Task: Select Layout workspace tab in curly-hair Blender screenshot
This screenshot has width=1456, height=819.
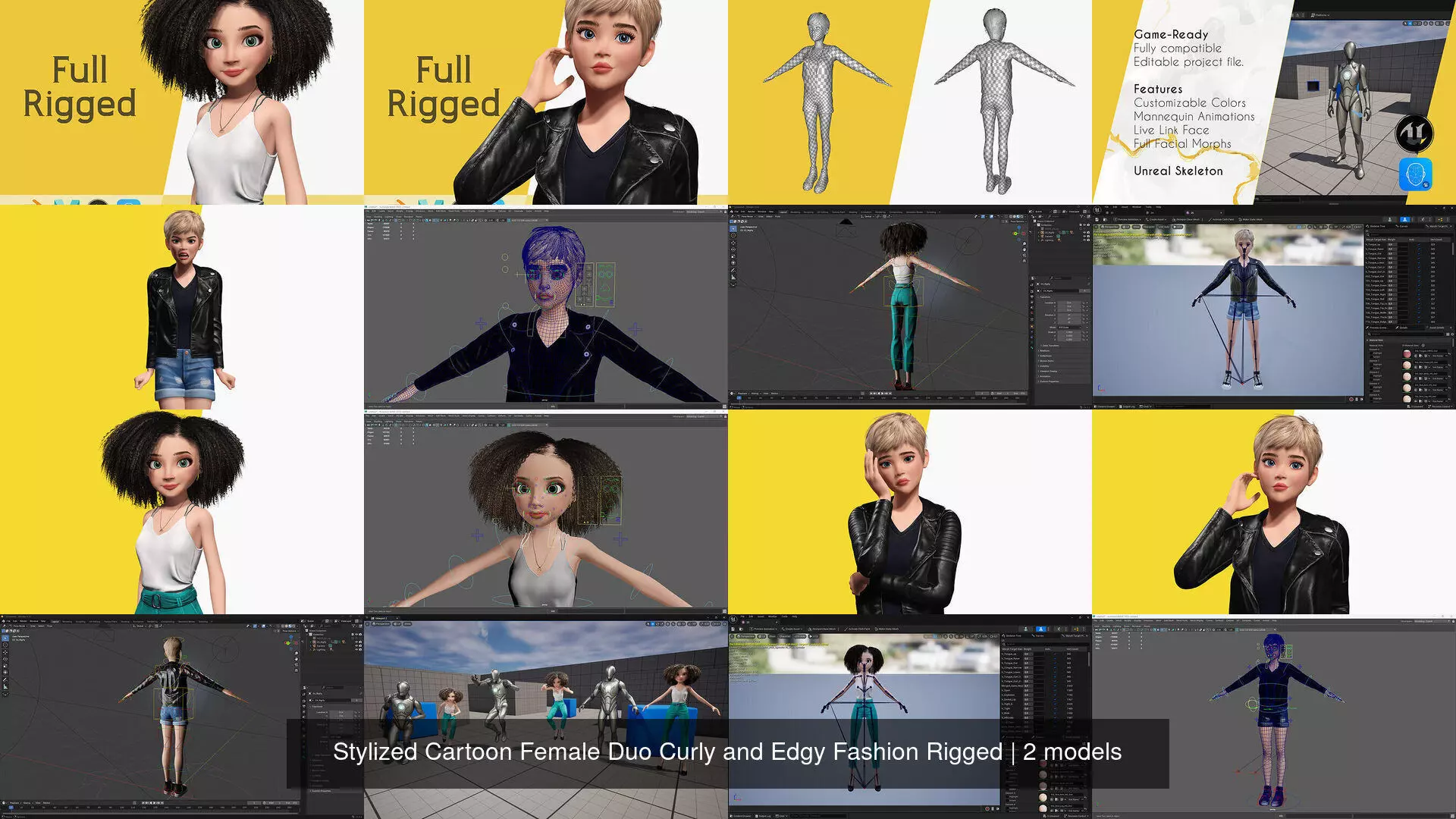Action: (x=783, y=212)
